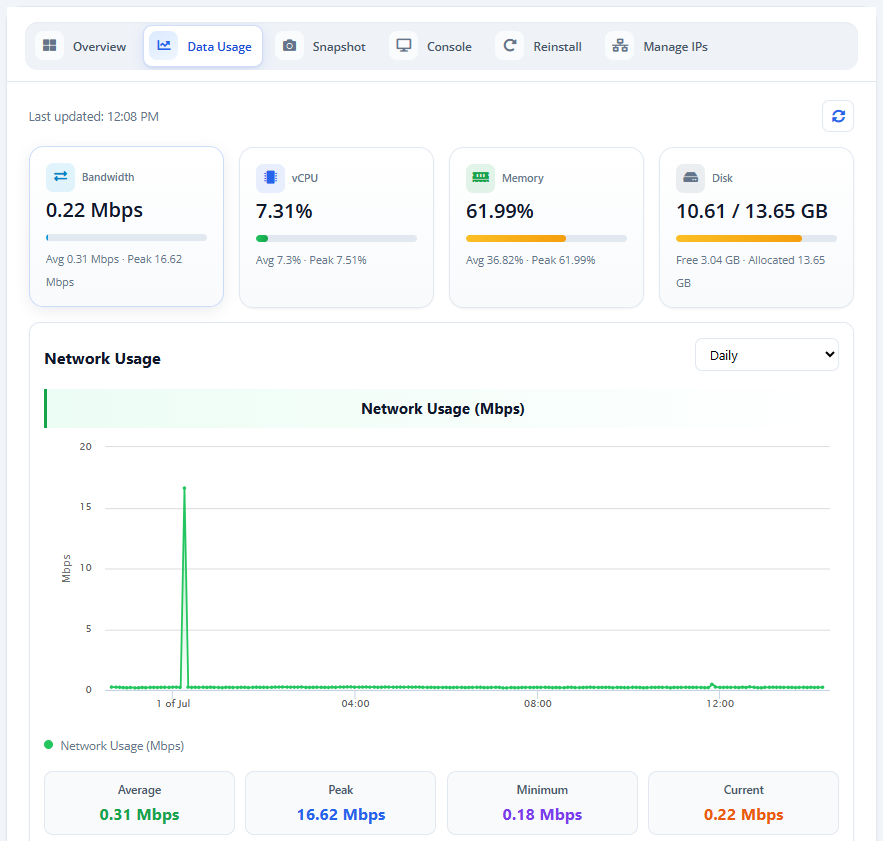Viewport: 883px width, 841px height.
Task: Click the Data Usage chart icon
Action: click(164, 46)
